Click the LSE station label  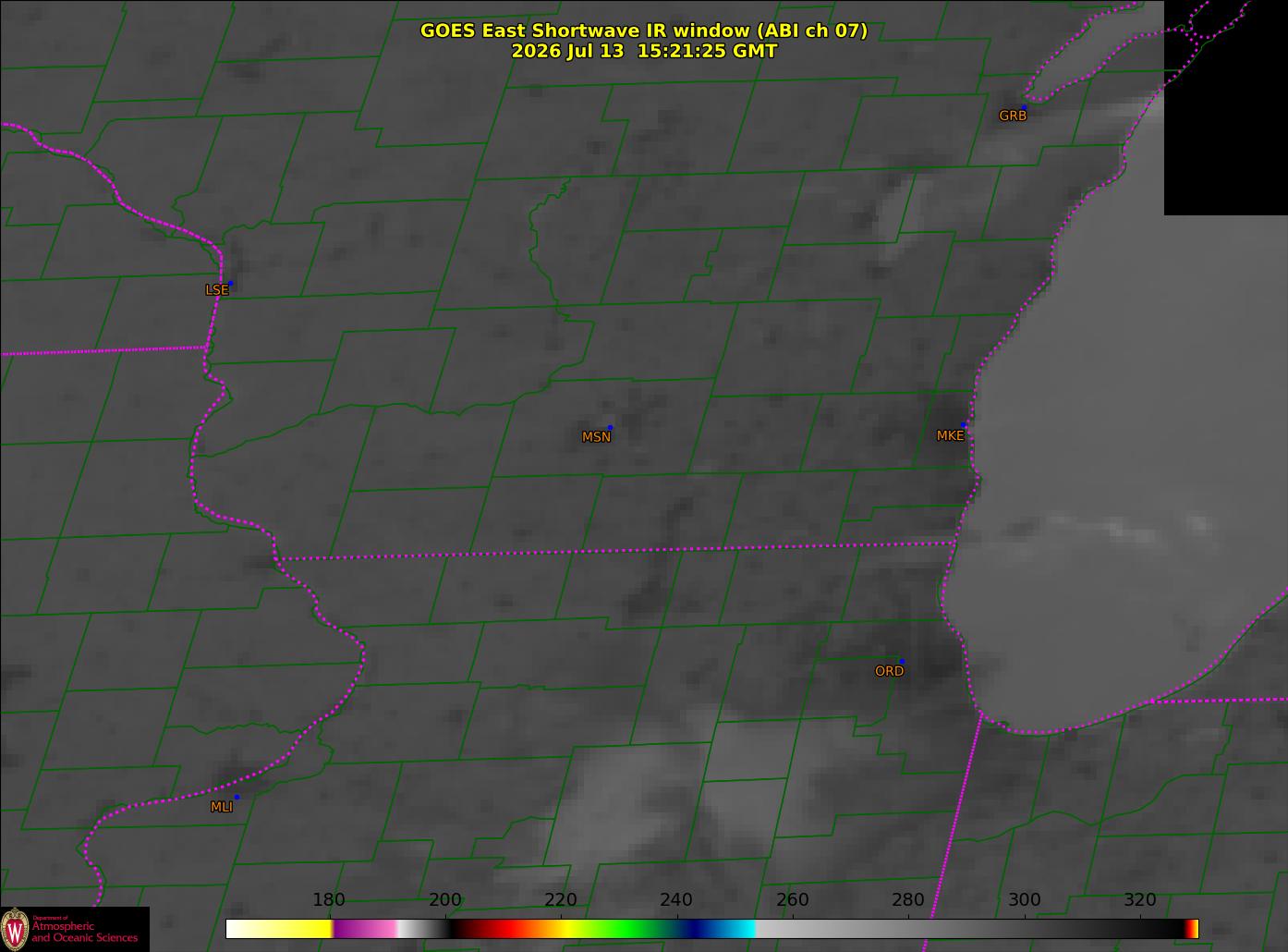(216, 289)
